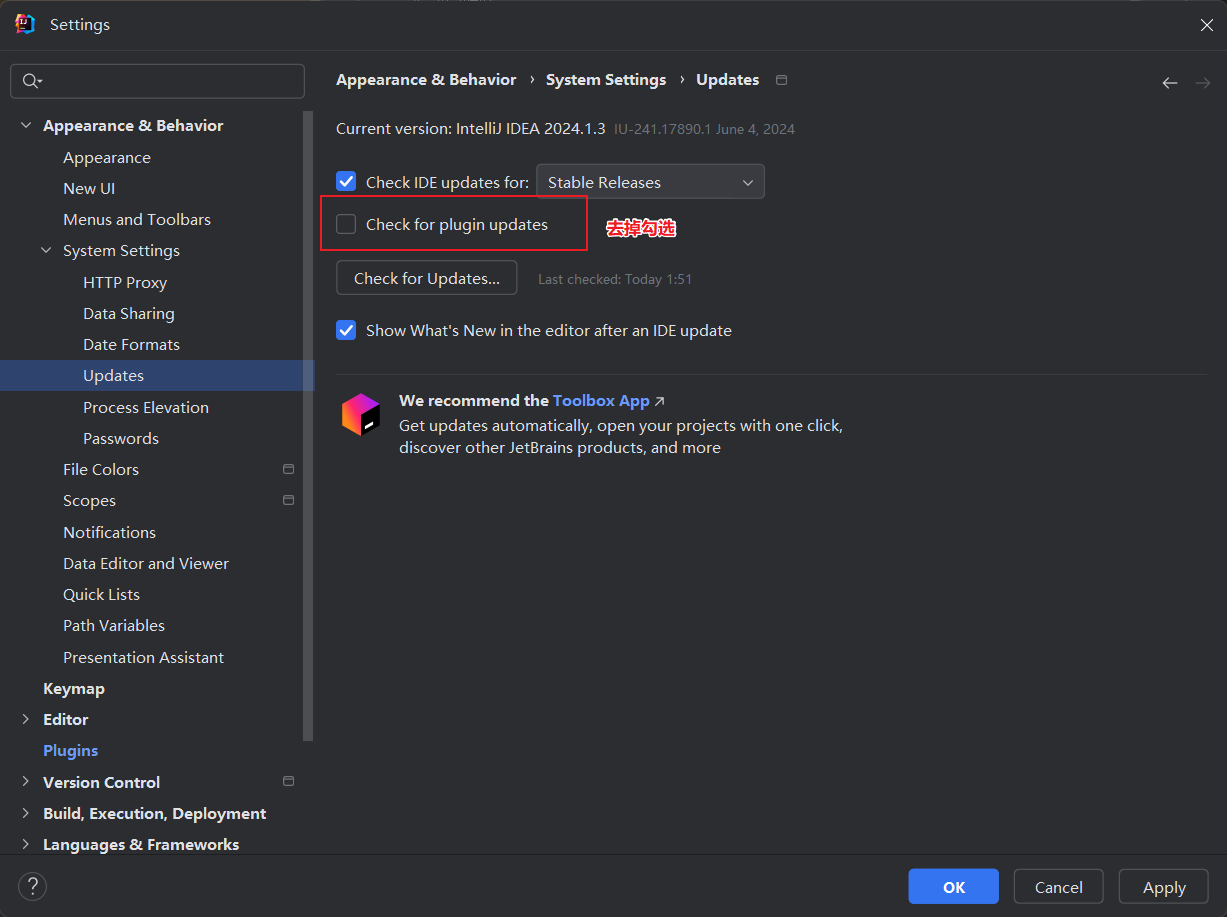This screenshot has height=917, width=1227.
Task: Click the settings tree vertical scrollbar
Action: click(309, 425)
